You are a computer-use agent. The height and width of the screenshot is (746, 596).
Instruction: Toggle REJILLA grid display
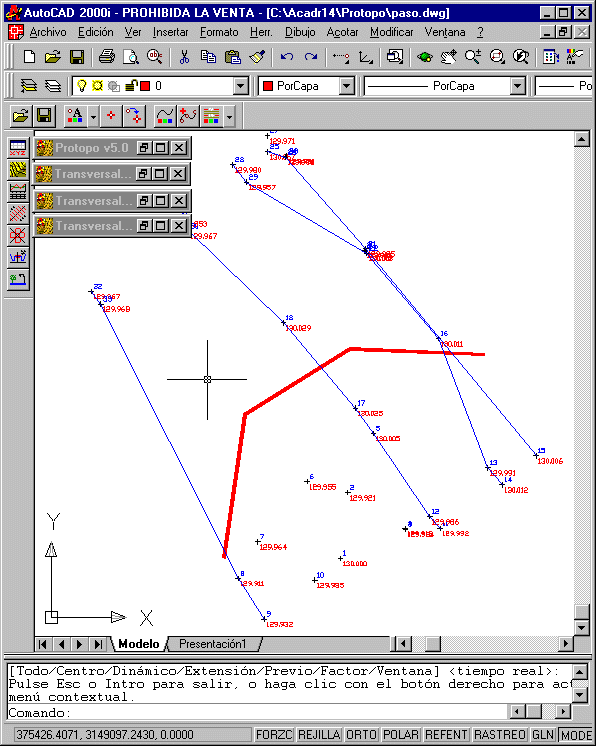(319, 735)
